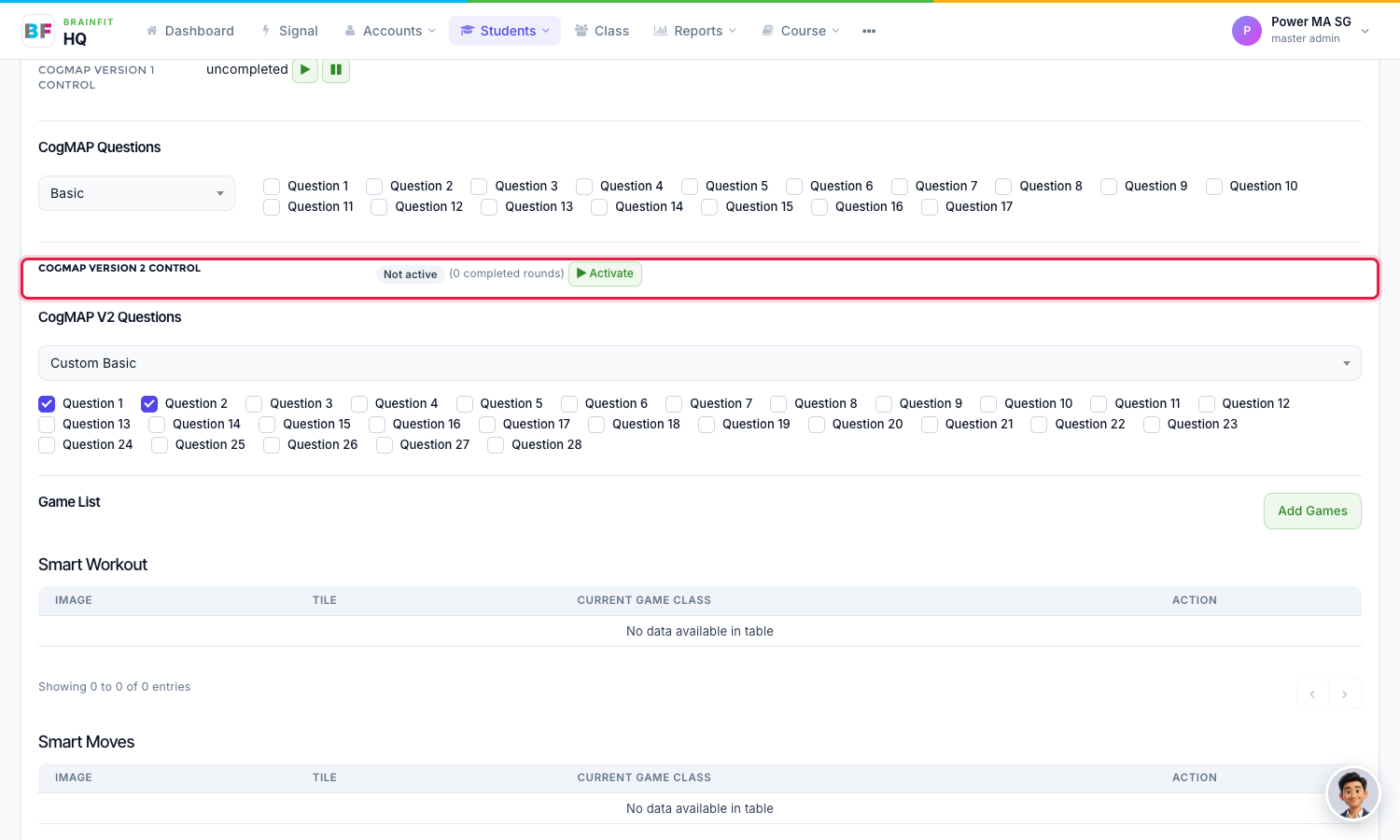Screen dimensions: 1400x840
Task: Activate CogMAP Version 2
Action: pos(605,273)
